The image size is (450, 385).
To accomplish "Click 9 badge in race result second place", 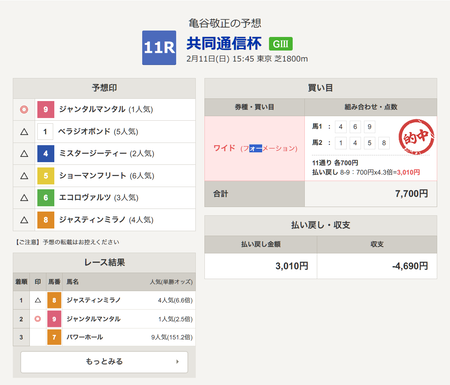I will point(54,319).
